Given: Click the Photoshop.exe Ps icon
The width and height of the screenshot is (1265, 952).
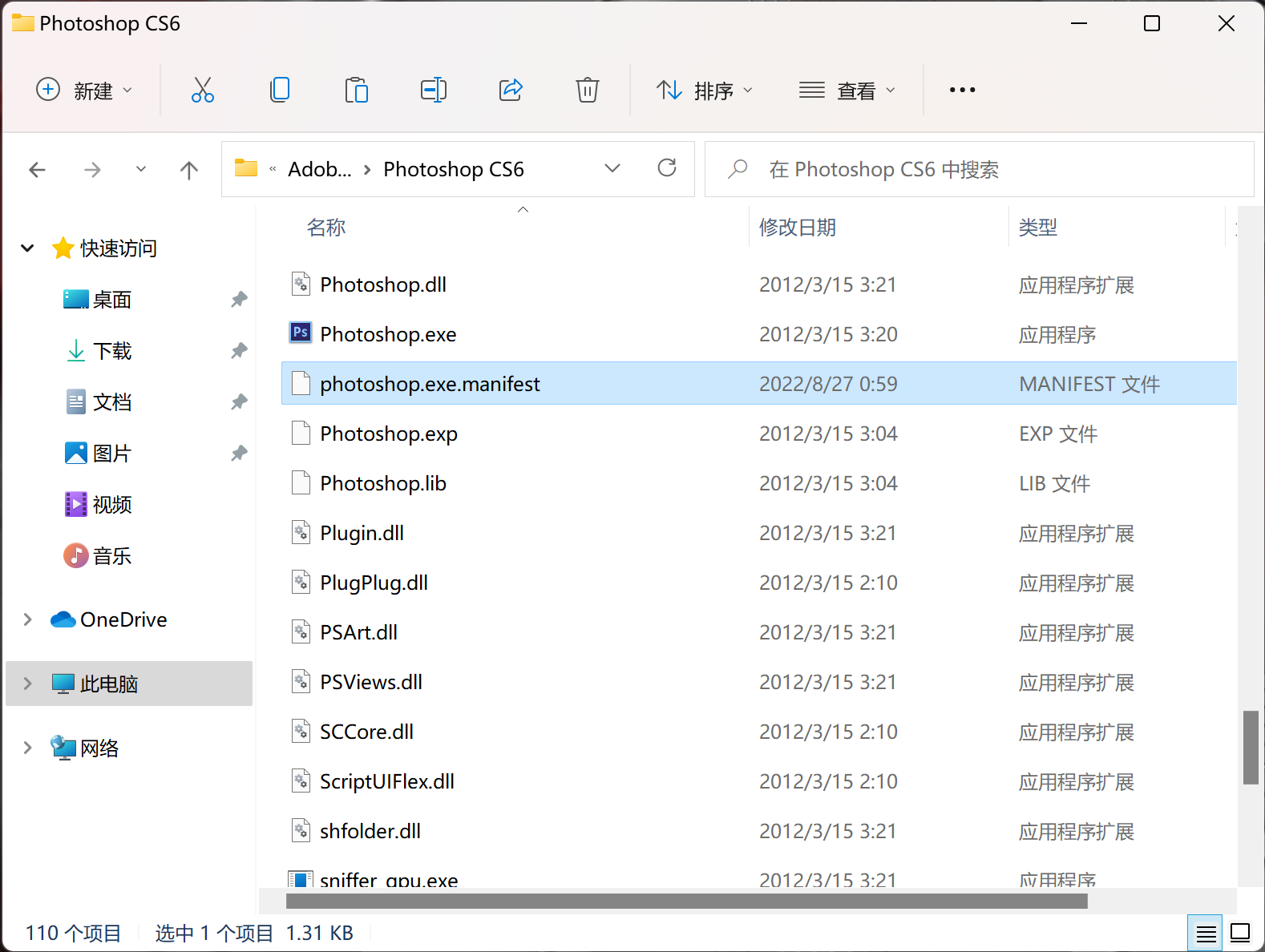Looking at the screenshot, I should click(301, 333).
